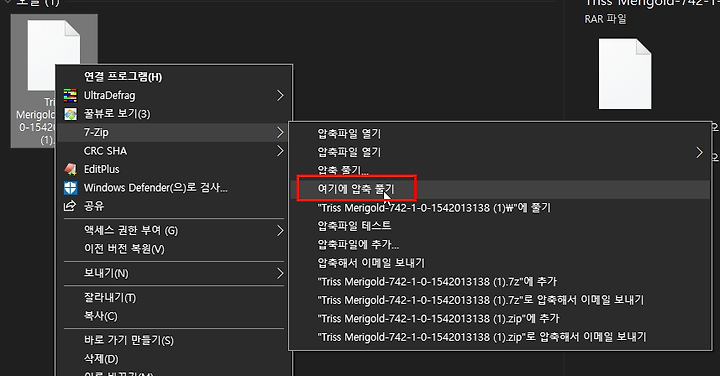Click 압축파일 테스트 submenu item
This screenshot has width=720, height=376.
501,226
